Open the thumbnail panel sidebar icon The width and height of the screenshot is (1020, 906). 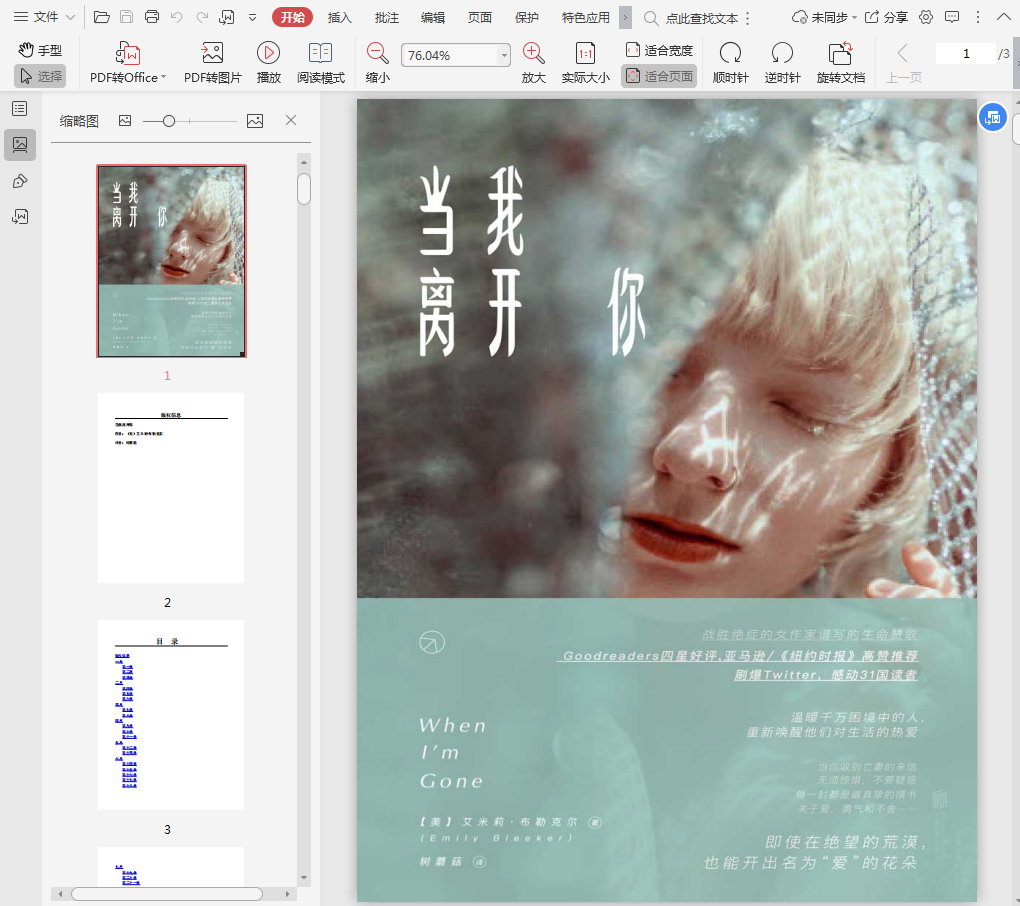click(20, 144)
